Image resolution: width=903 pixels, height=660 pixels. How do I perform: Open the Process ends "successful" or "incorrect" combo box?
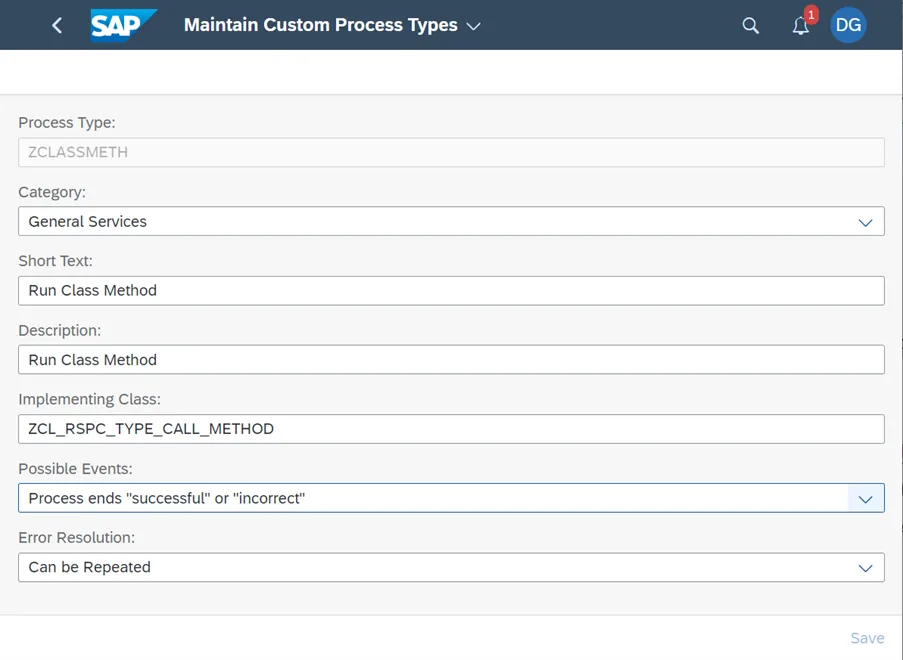coord(430,498)
